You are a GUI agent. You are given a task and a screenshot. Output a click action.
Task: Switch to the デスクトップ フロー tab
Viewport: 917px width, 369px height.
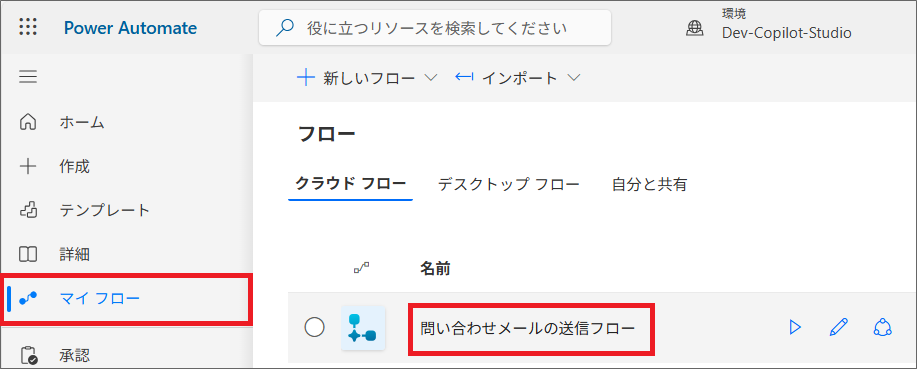pyautogui.click(x=509, y=185)
